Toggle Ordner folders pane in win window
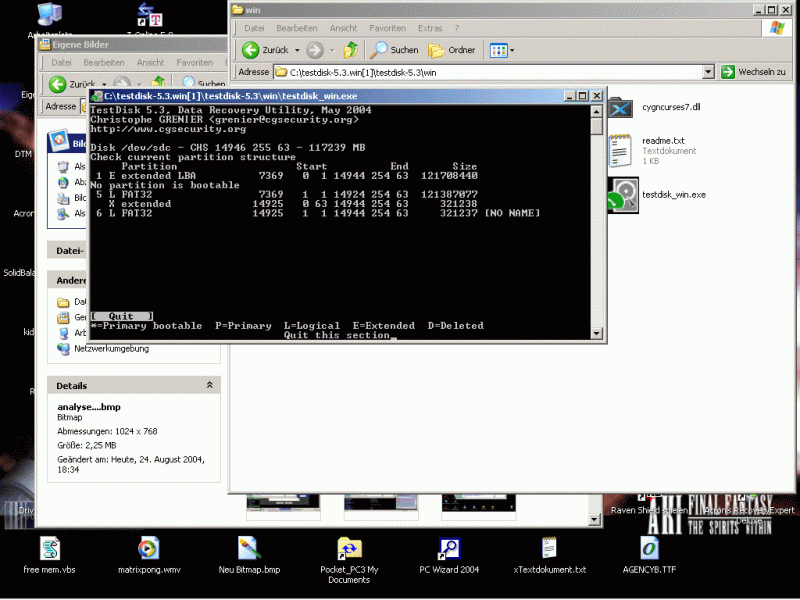The image size is (800, 600). (452, 50)
